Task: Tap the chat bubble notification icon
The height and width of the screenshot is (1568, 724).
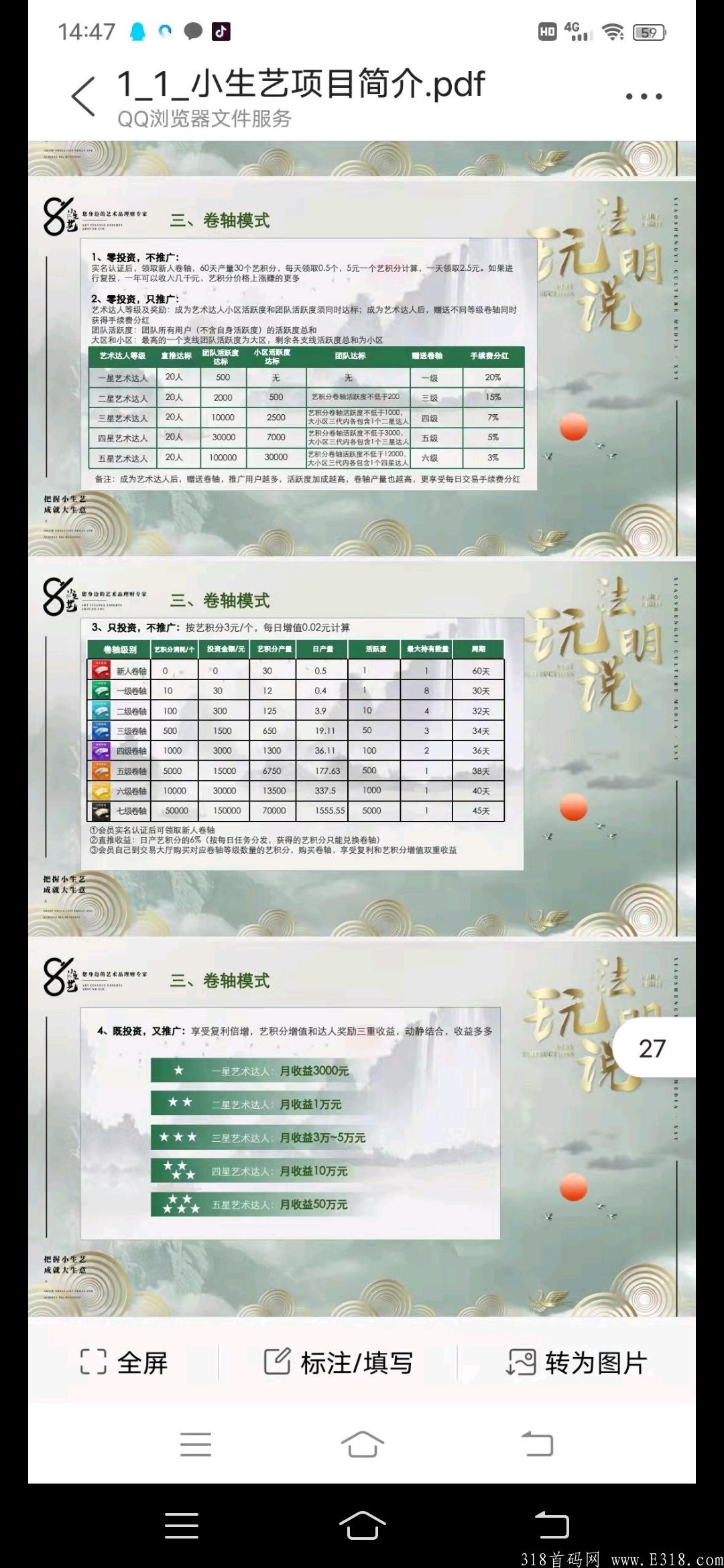Action: [193, 31]
